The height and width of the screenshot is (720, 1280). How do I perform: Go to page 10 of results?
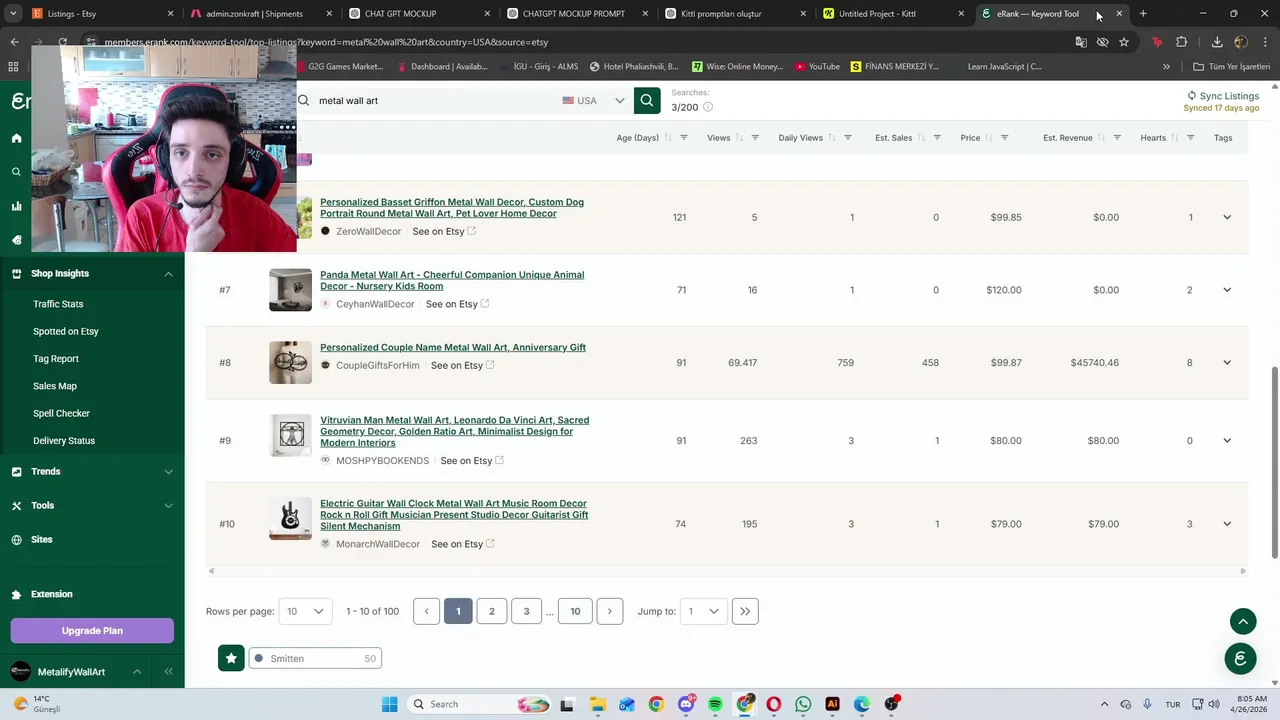coord(575,611)
